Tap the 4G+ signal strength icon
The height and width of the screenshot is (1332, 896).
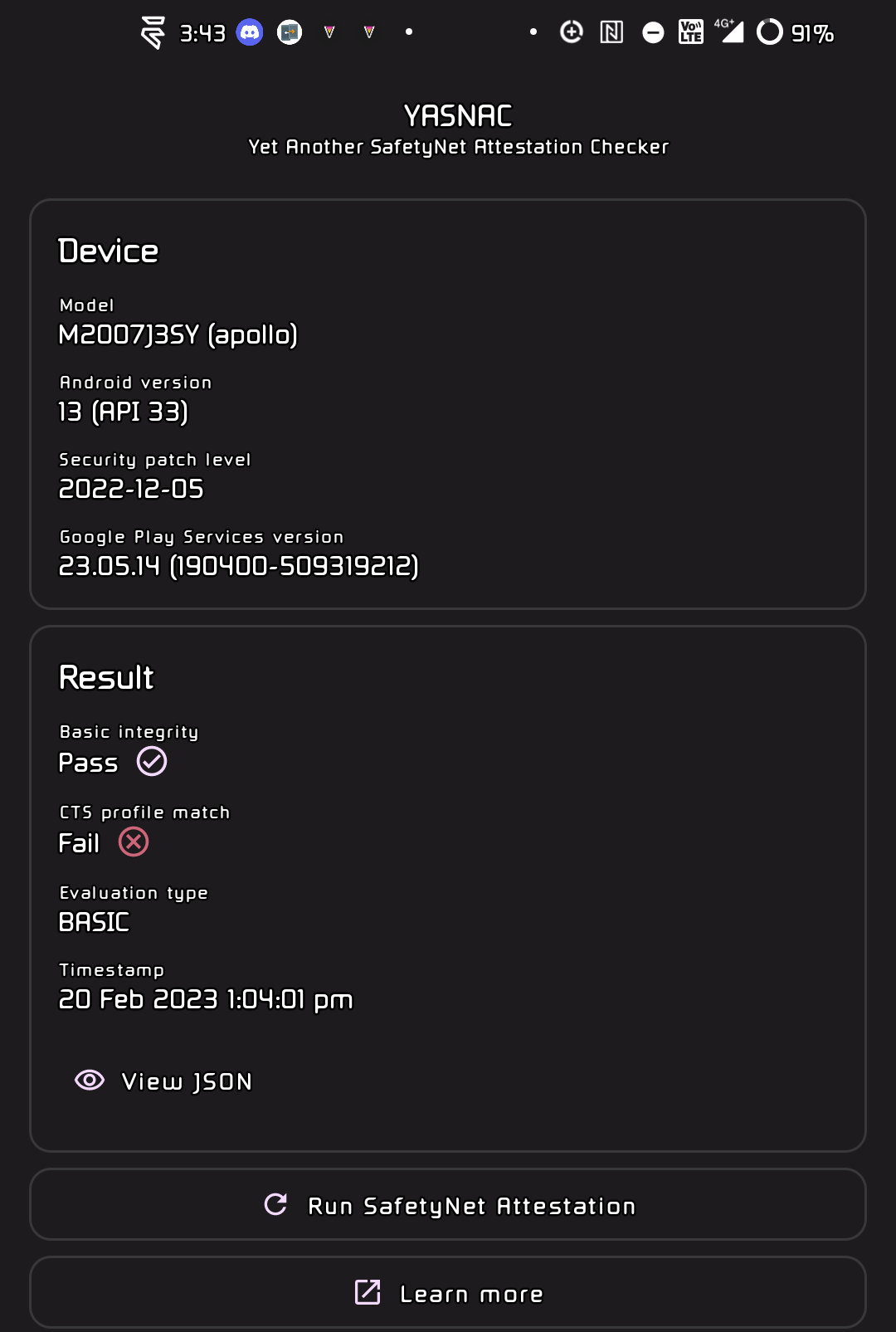point(726,33)
